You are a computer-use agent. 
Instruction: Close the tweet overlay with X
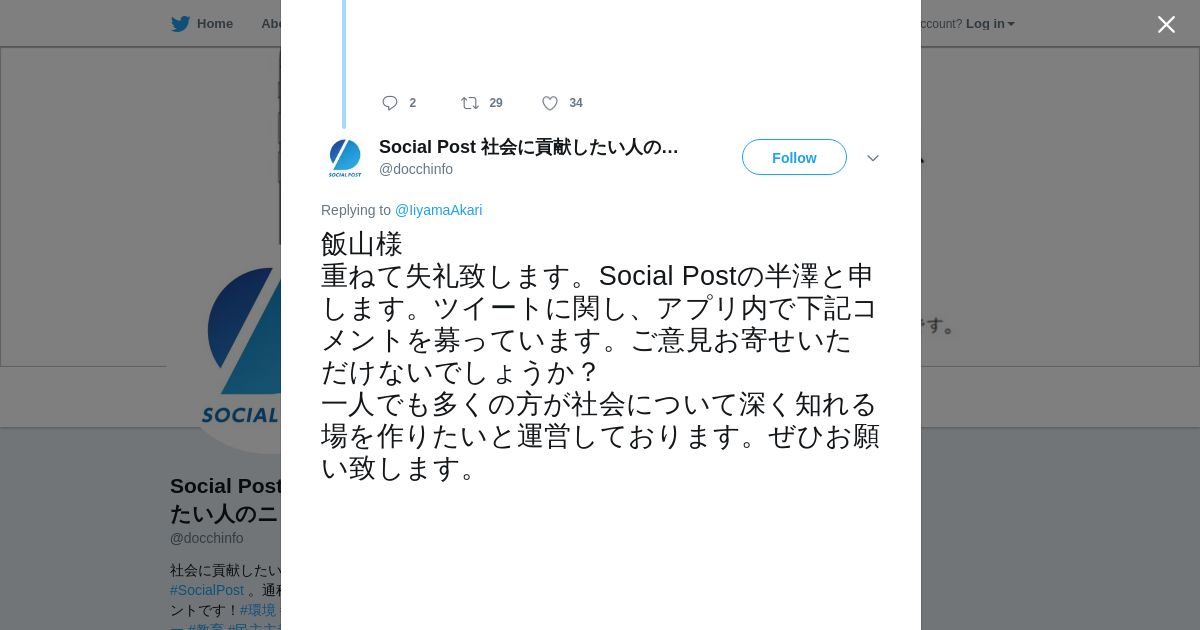point(1166,24)
